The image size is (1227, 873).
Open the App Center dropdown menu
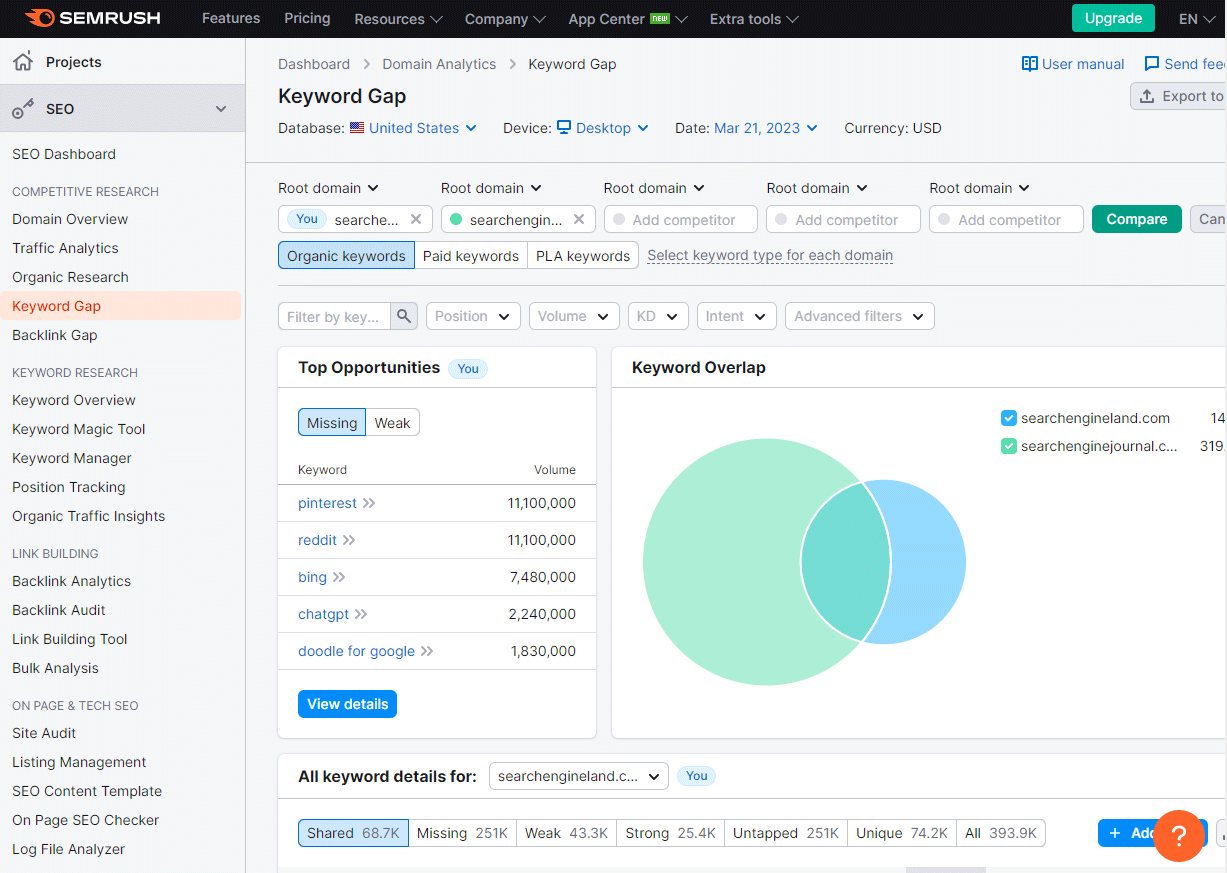point(628,19)
